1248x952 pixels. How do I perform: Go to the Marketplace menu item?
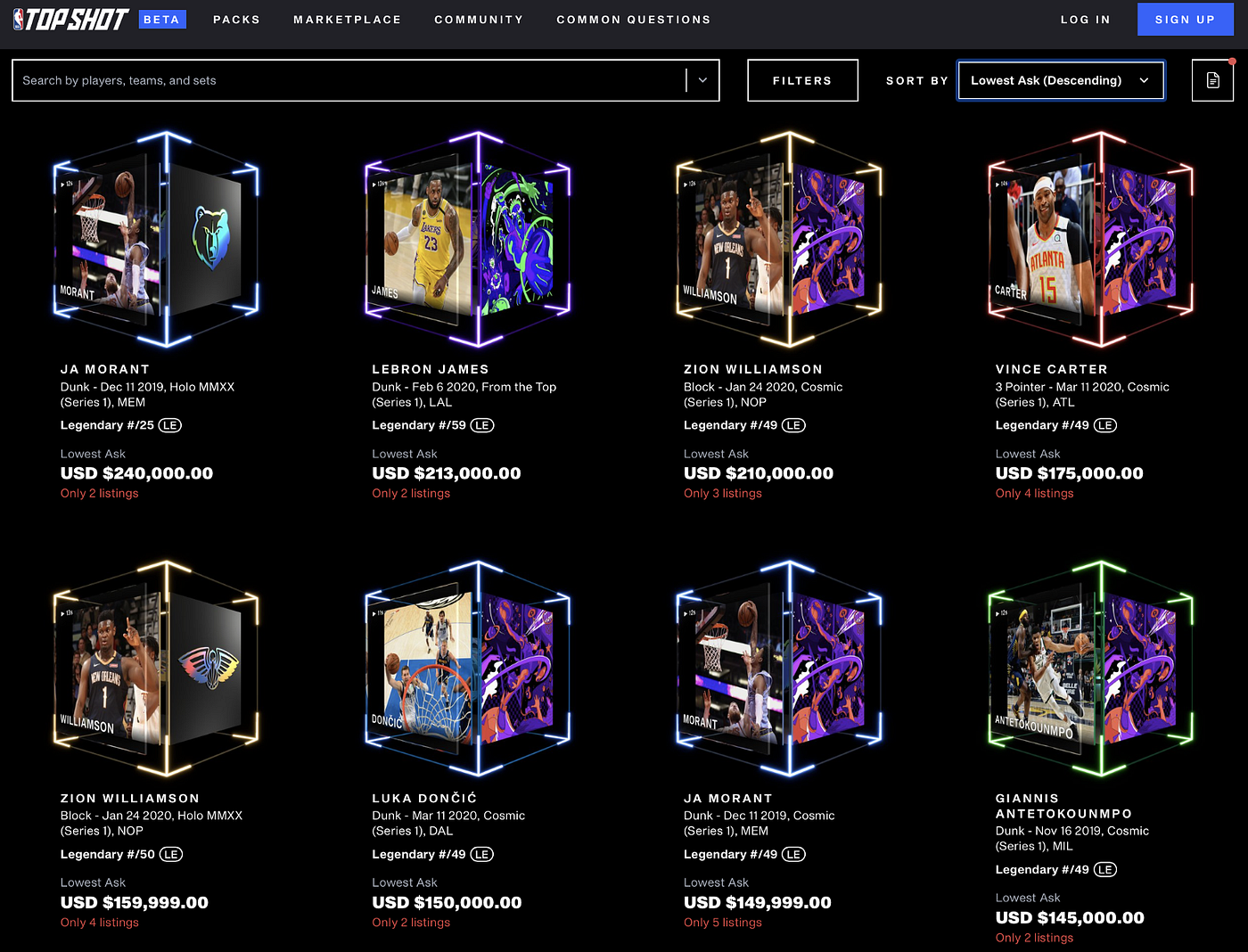coord(348,20)
